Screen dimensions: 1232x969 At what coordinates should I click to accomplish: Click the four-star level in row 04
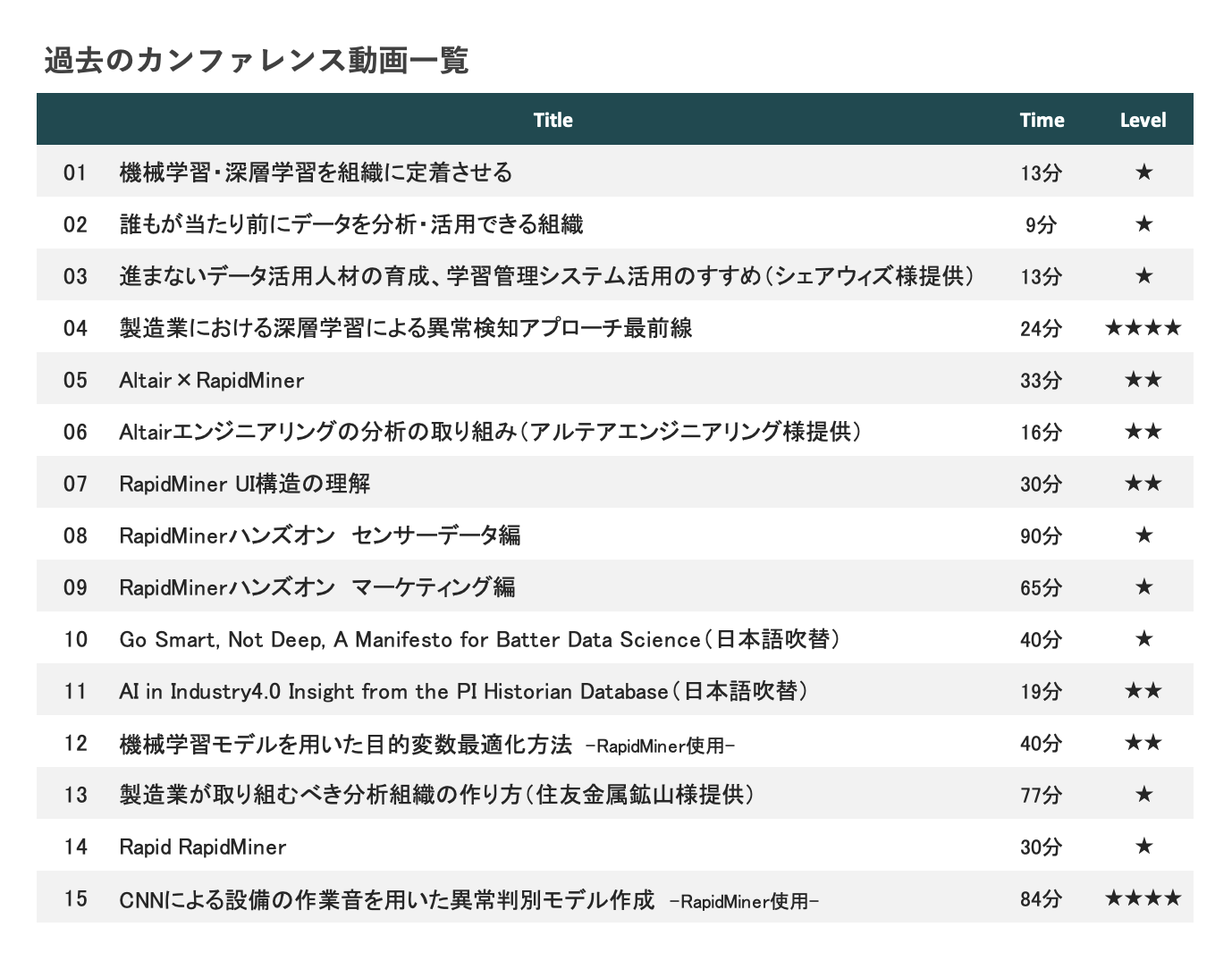pos(1143,327)
